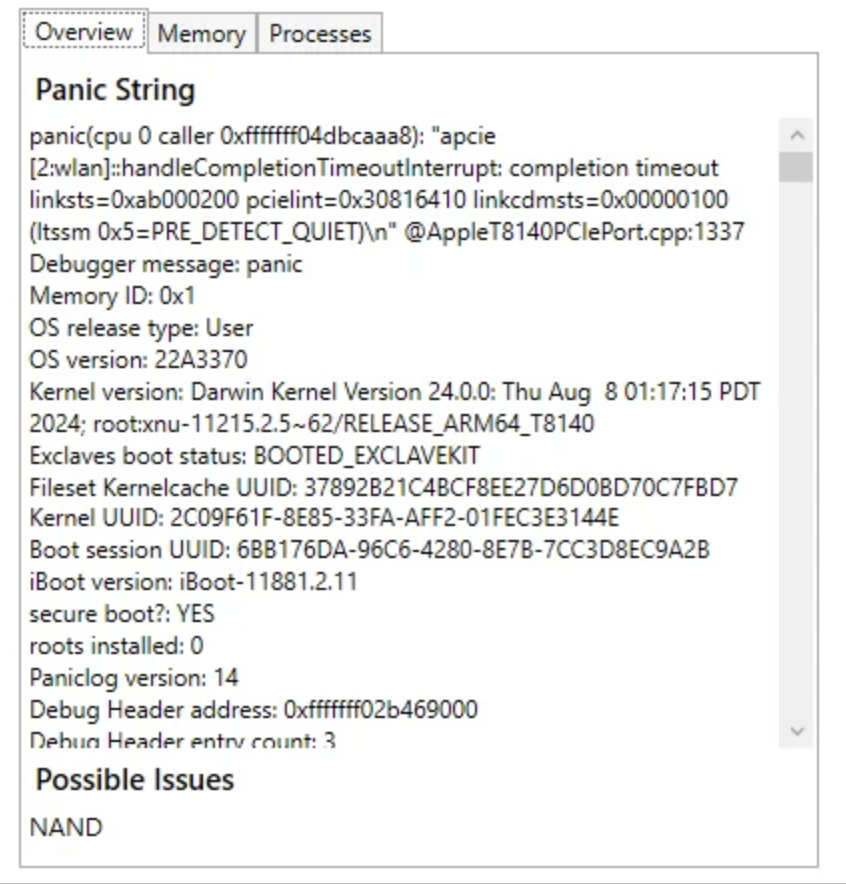Image resolution: width=846 pixels, height=884 pixels.
Task: Select the Overview tab
Action: 84,31
